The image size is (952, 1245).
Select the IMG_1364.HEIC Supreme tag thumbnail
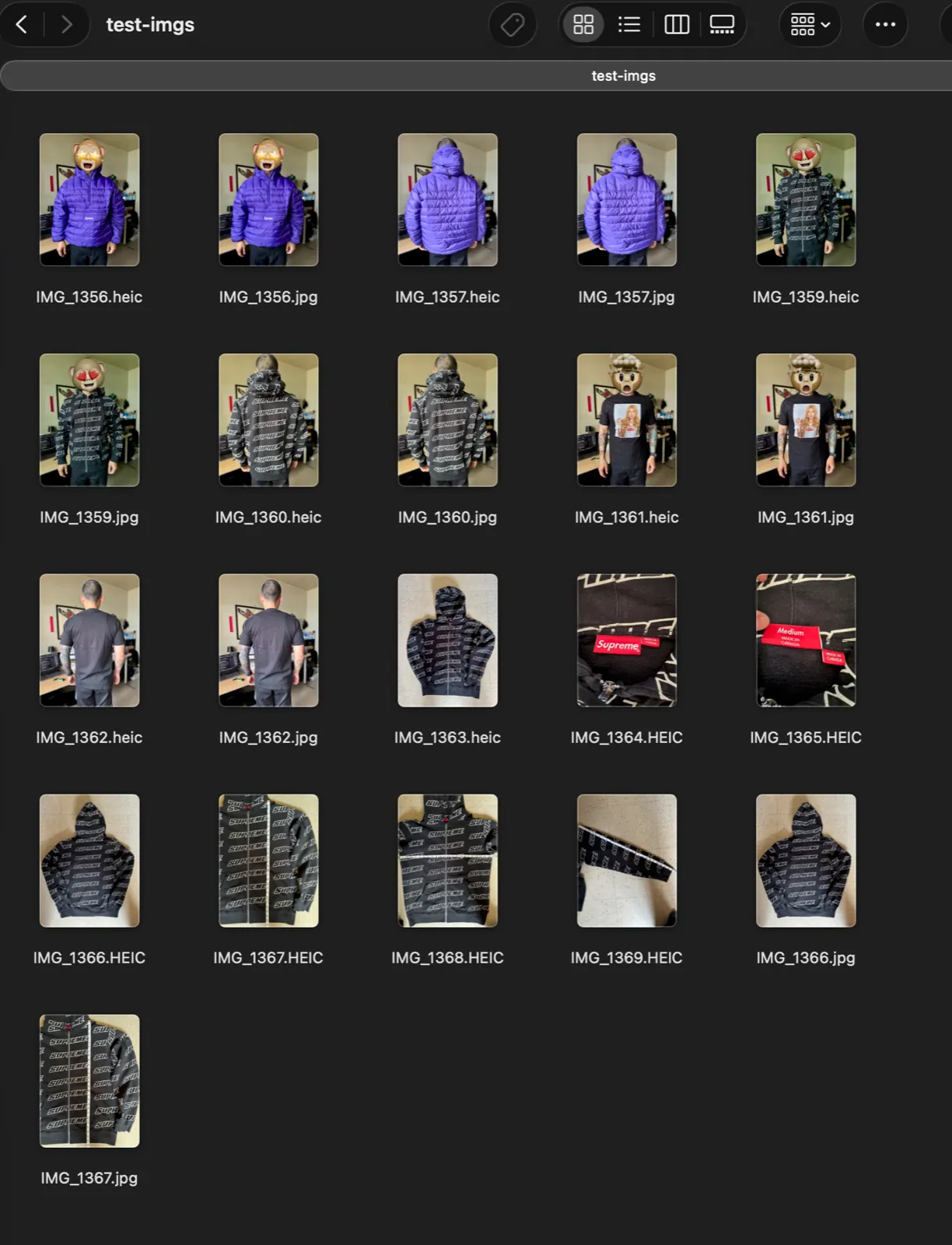coord(627,640)
